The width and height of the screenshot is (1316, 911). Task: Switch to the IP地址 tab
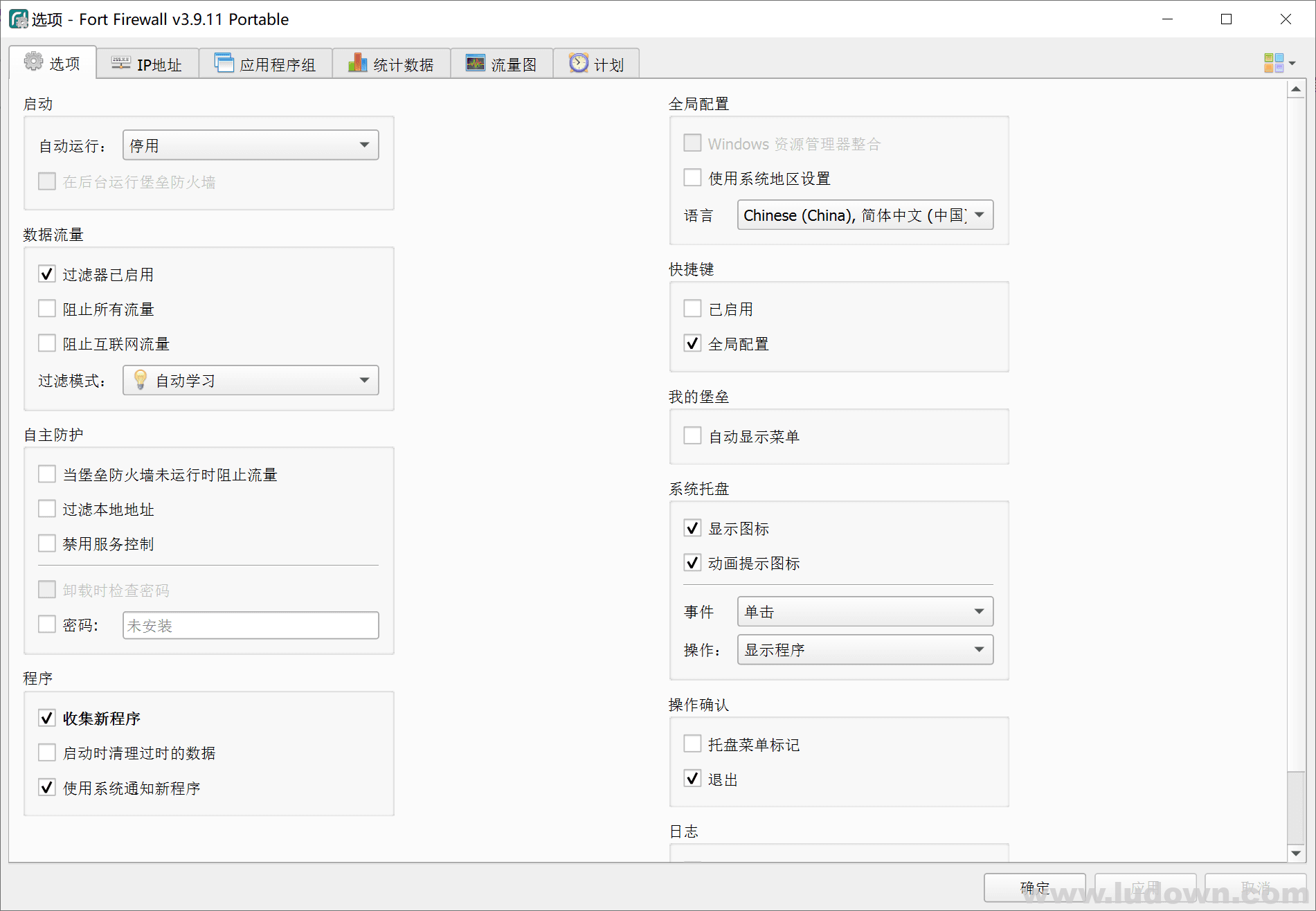[x=147, y=64]
